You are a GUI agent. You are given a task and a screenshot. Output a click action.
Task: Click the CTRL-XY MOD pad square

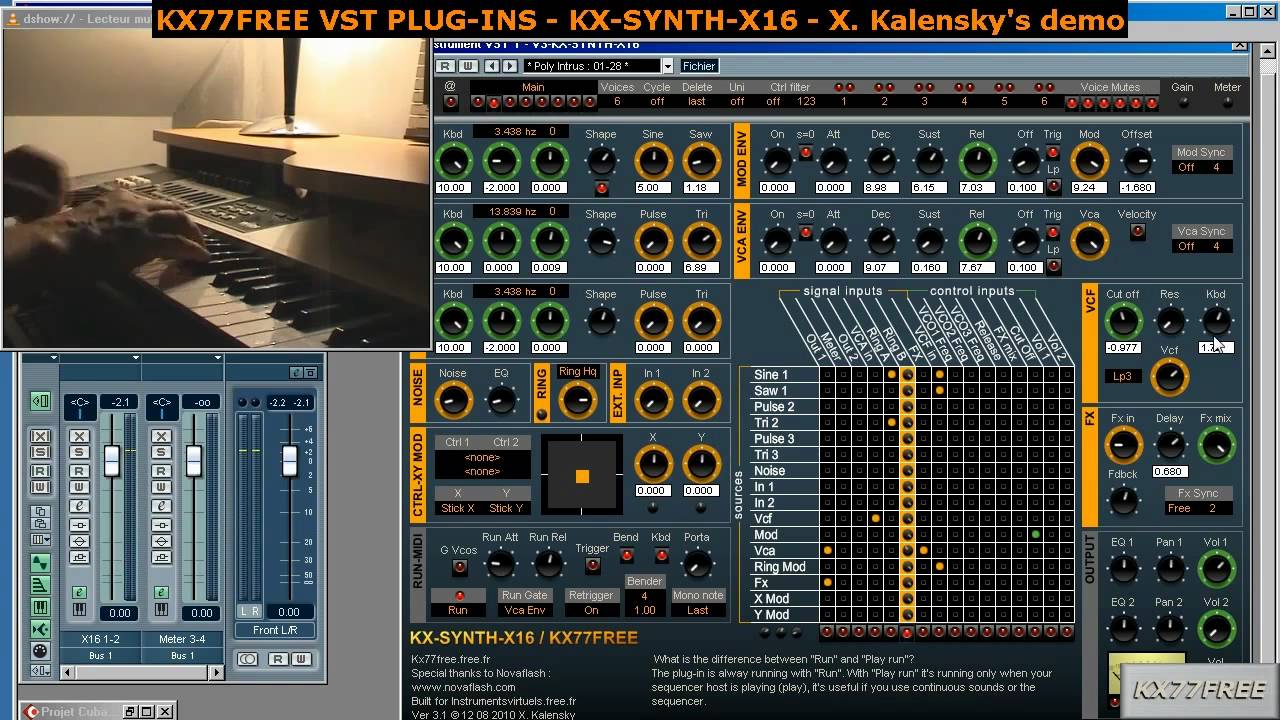click(582, 476)
